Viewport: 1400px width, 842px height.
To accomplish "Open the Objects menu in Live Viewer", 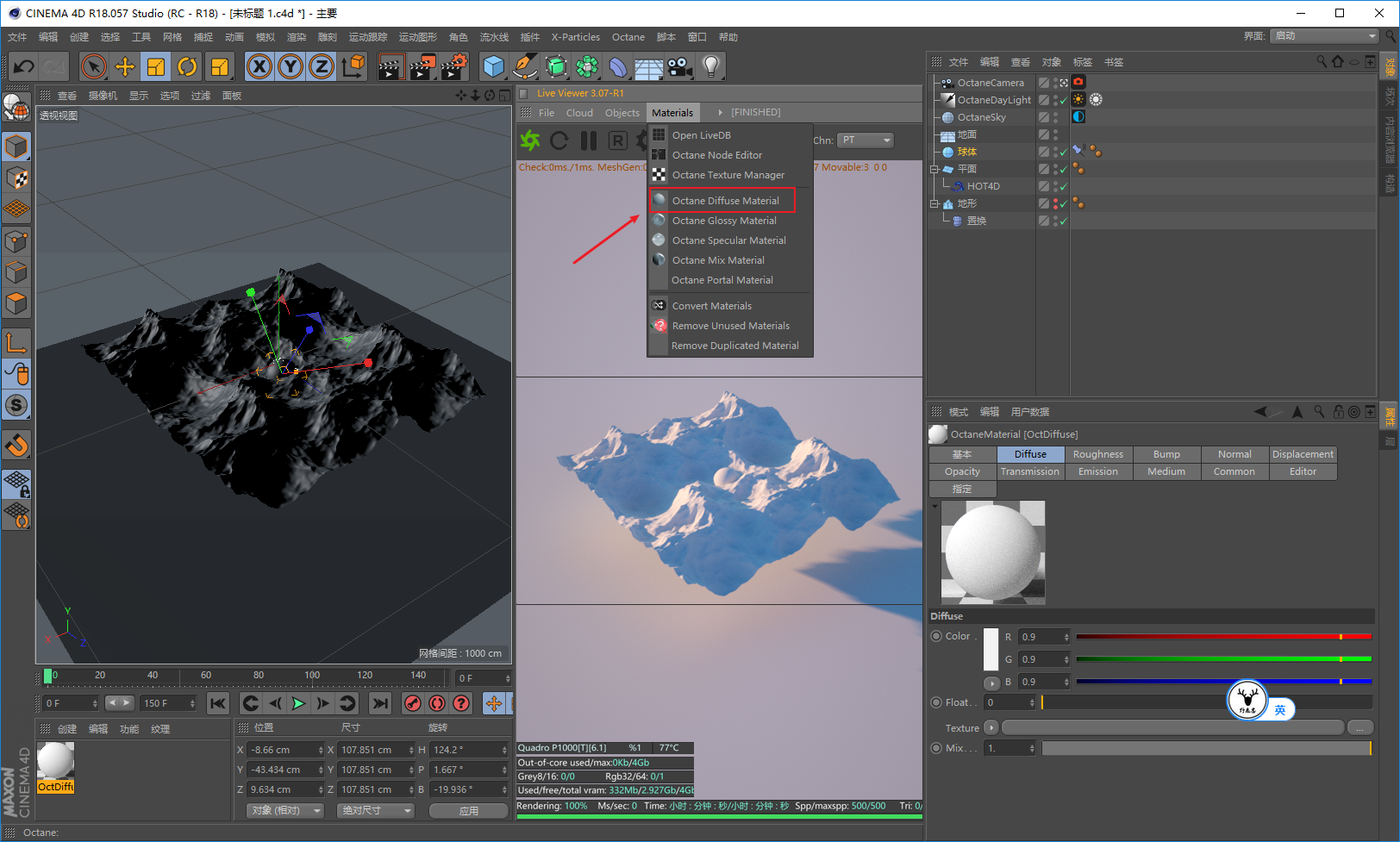I will pos(622,113).
